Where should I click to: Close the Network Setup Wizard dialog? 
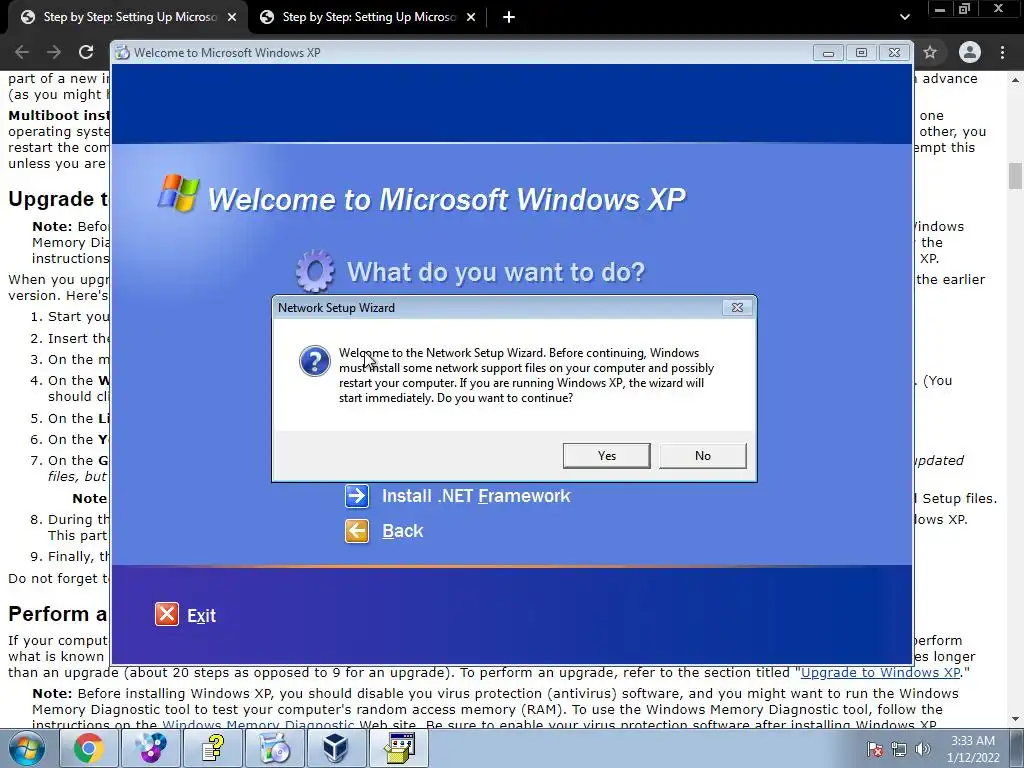pos(737,308)
